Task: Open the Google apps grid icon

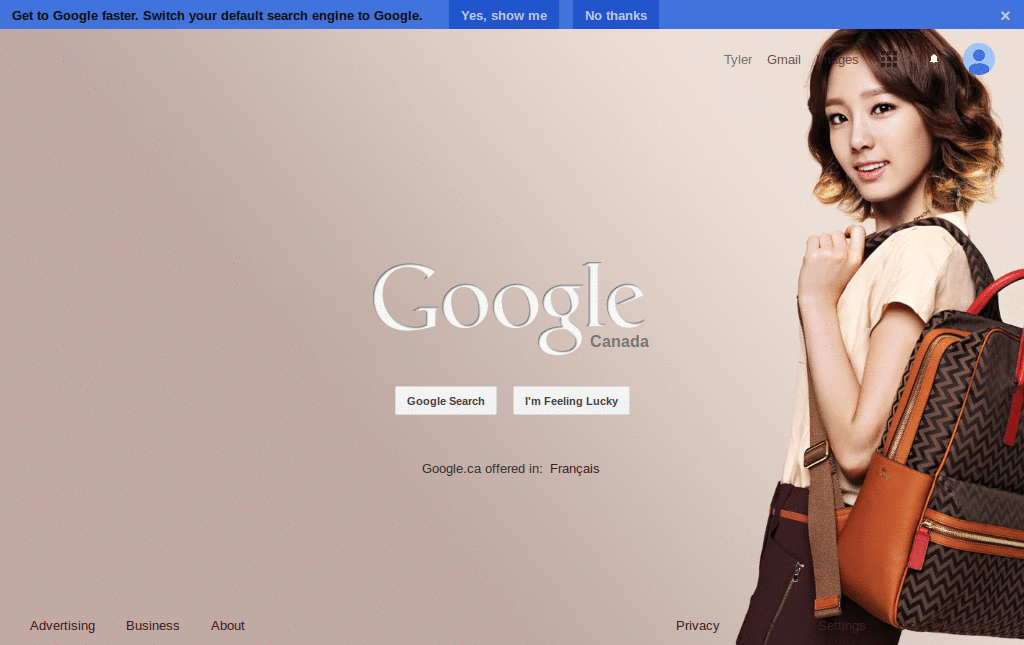Action: [888, 59]
